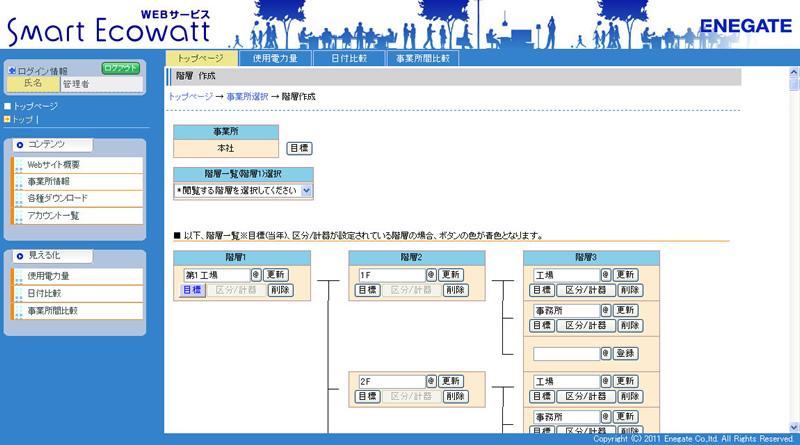The height and width of the screenshot is (445, 800).
Task: Switch to the 使用電力量 tab
Action: coord(276,58)
